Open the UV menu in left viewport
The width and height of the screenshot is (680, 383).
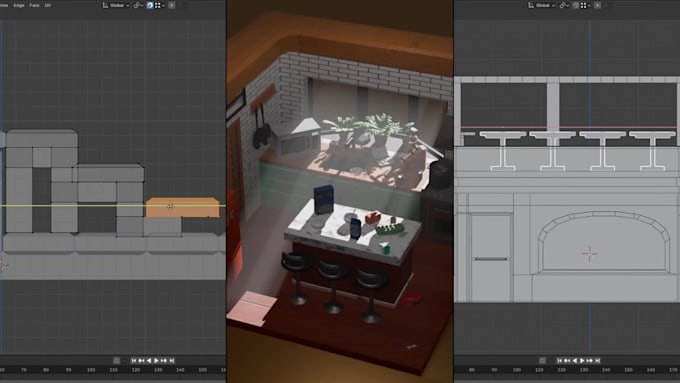[x=48, y=5]
